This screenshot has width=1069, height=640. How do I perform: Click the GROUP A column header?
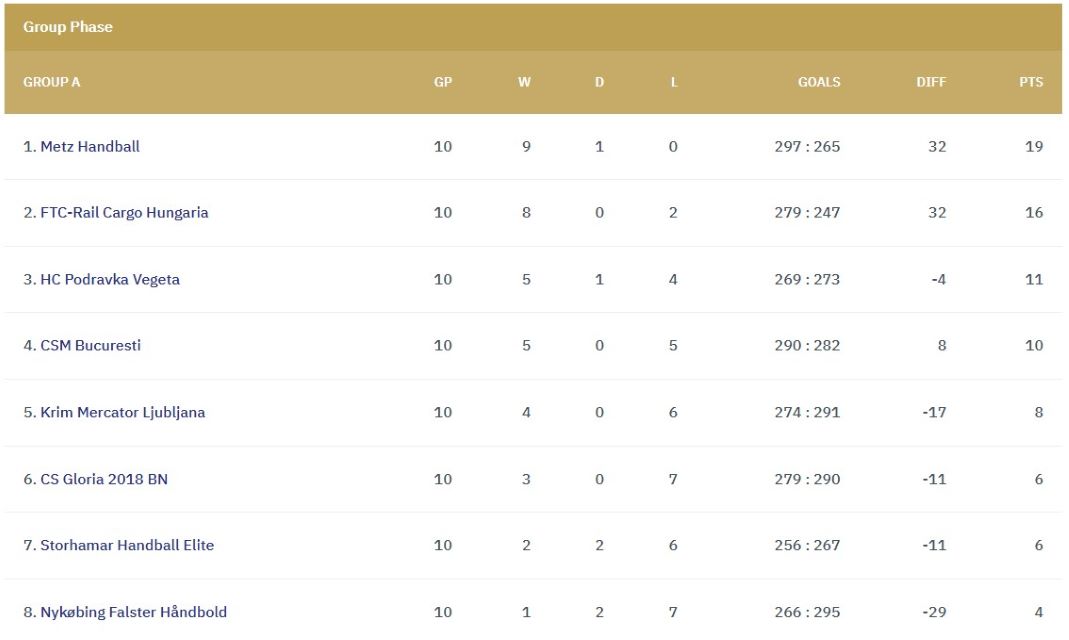(x=52, y=82)
